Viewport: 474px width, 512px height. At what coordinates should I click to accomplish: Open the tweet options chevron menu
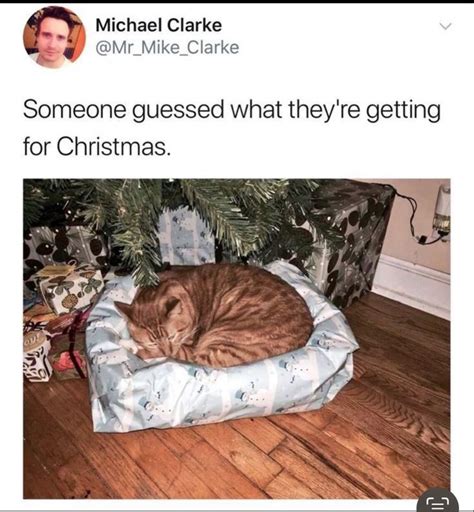(445, 26)
